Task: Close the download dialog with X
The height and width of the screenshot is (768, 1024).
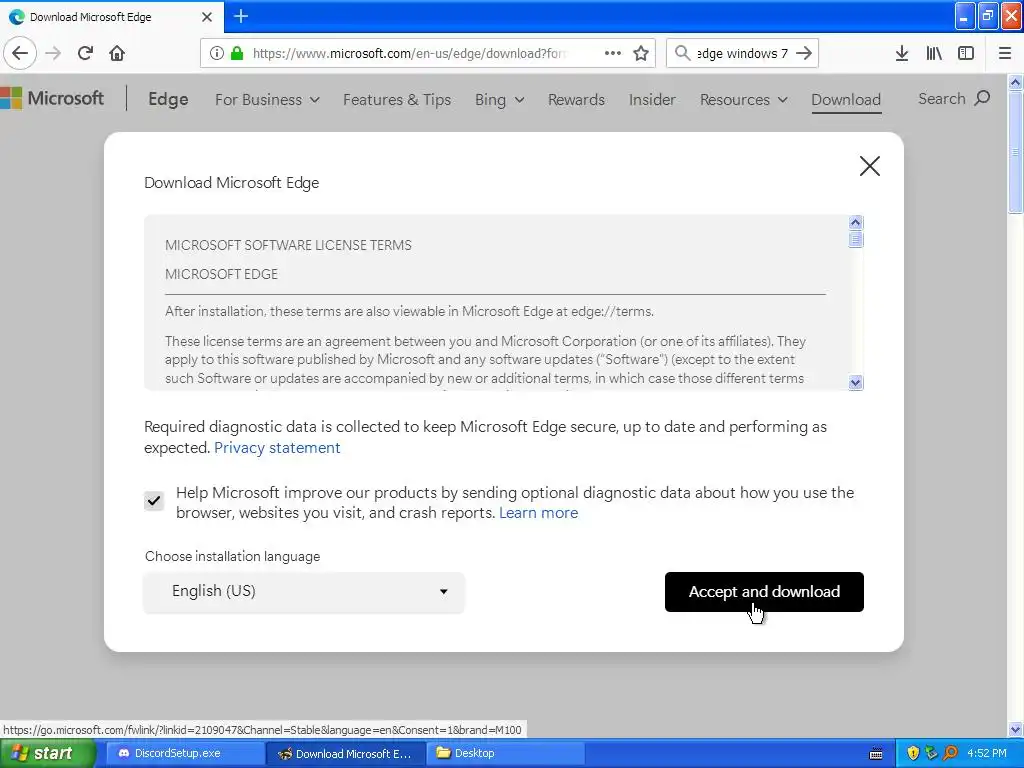Action: [869, 166]
